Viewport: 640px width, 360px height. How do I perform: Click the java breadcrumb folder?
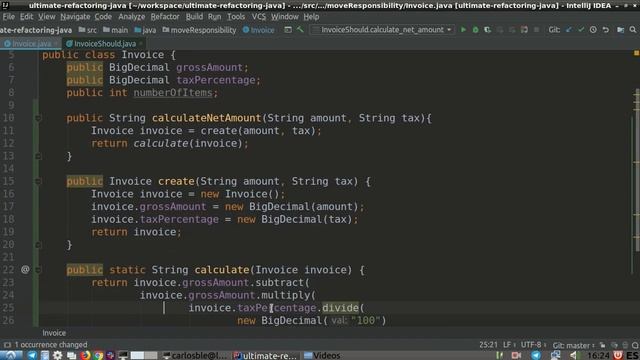point(145,30)
